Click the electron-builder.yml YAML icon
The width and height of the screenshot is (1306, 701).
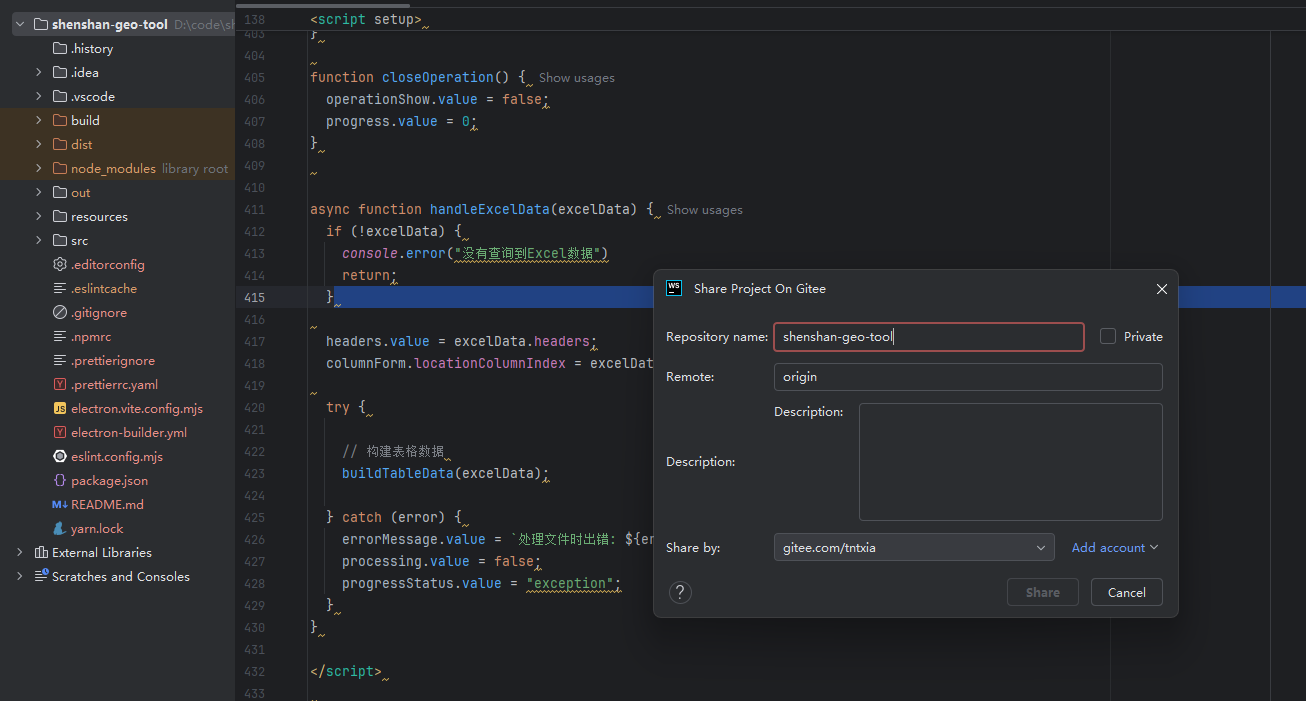[x=60, y=433]
